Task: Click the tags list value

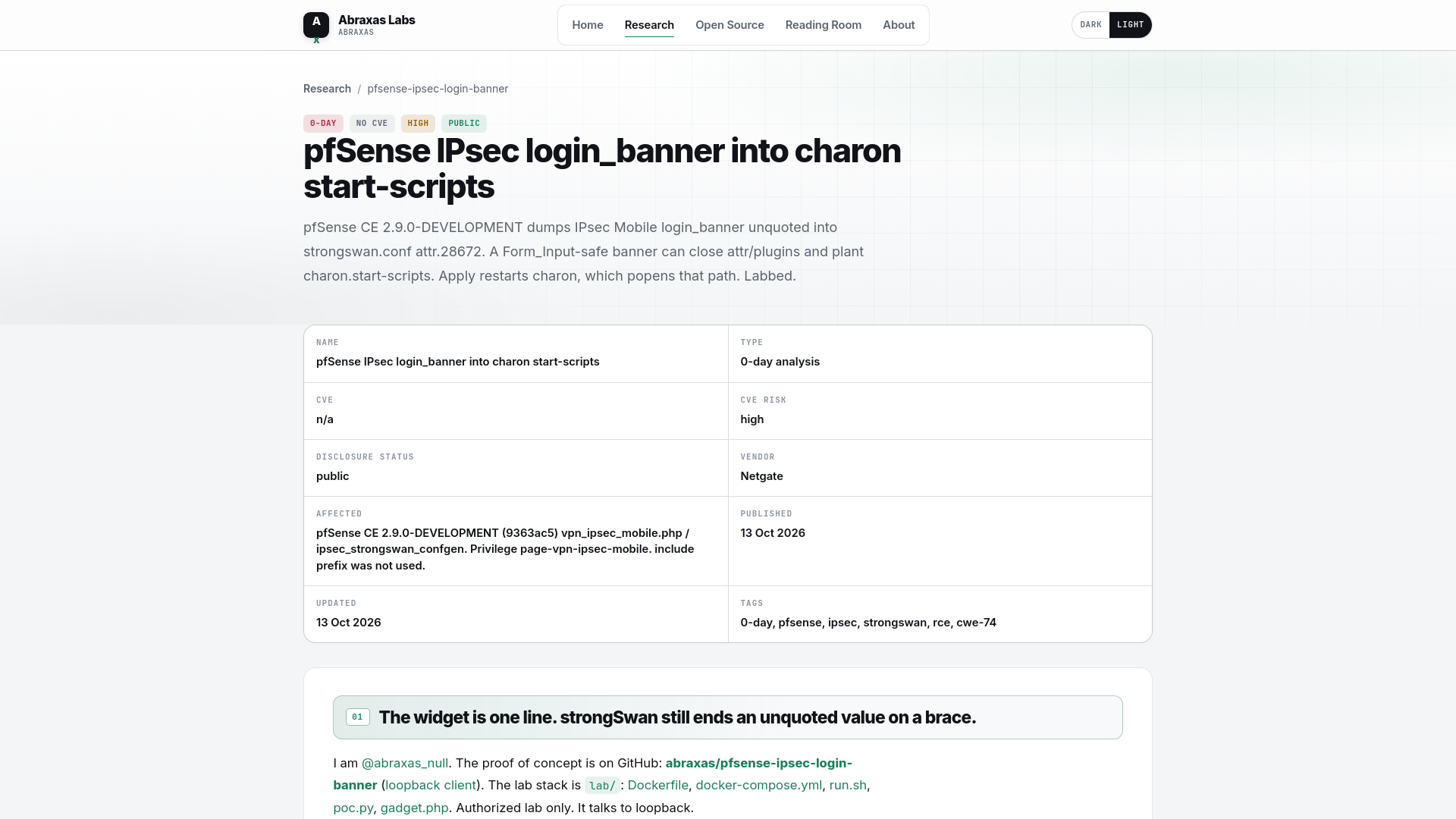Action: (x=868, y=623)
